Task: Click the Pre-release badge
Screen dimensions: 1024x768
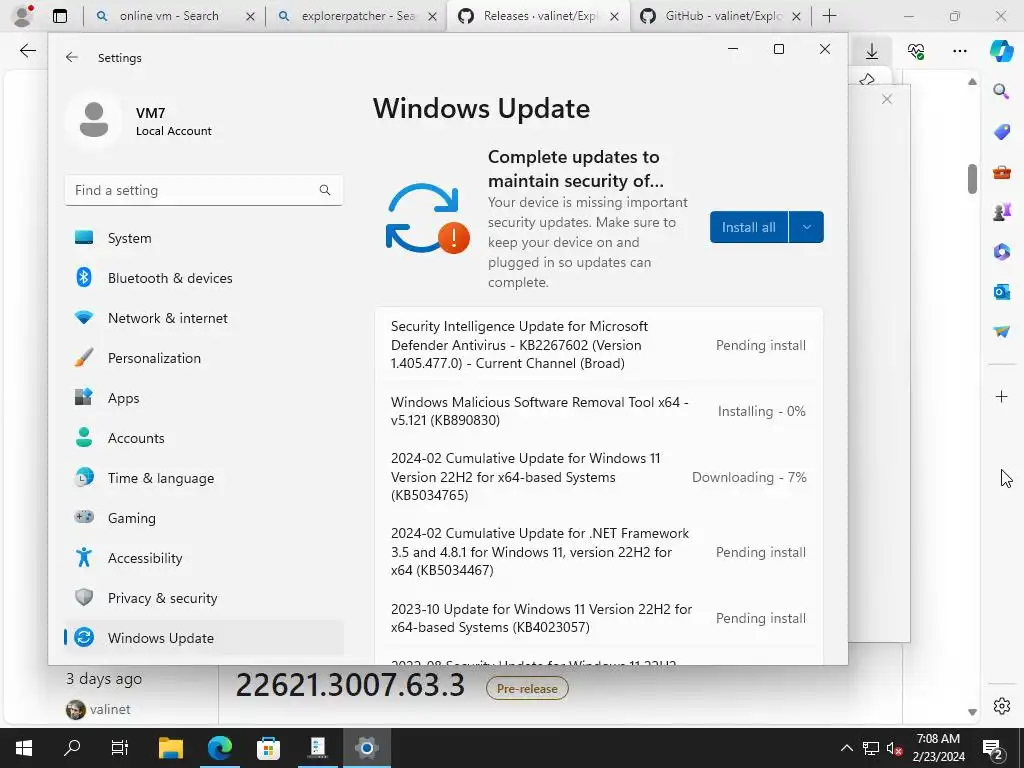Action: pyautogui.click(x=527, y=688)
